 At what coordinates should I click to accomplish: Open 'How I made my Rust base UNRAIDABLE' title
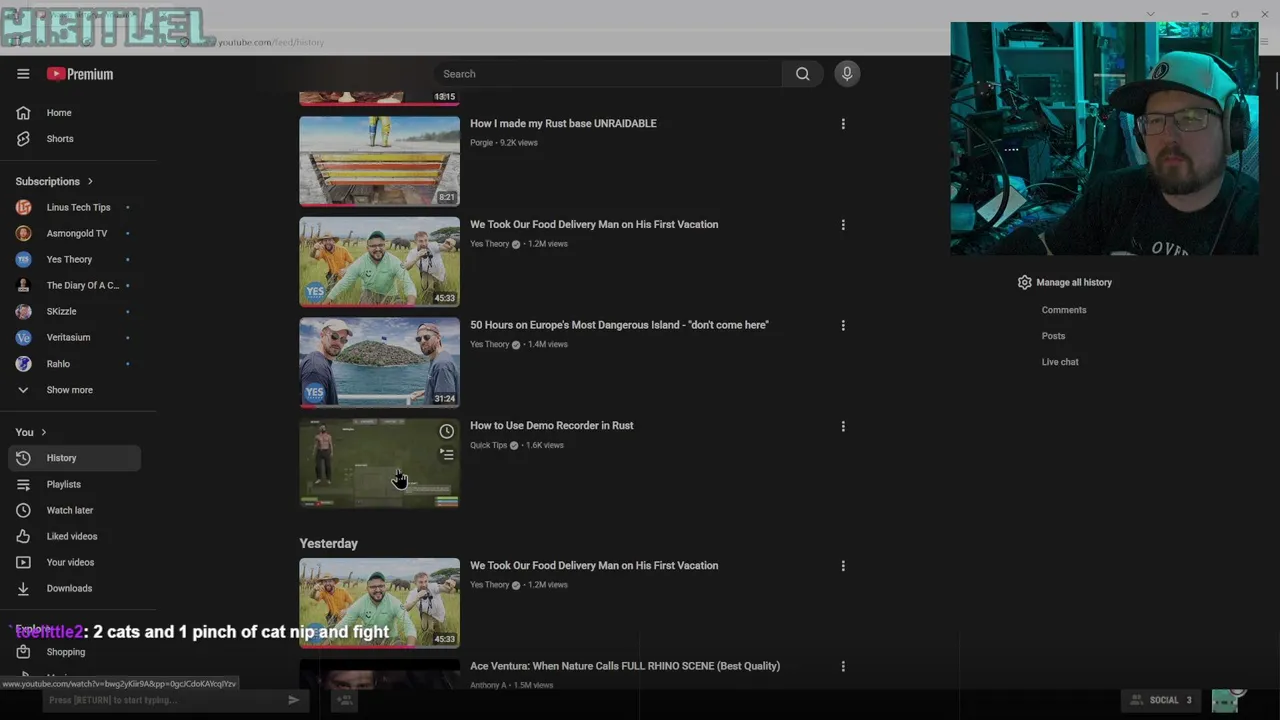[x=563, y=123]
